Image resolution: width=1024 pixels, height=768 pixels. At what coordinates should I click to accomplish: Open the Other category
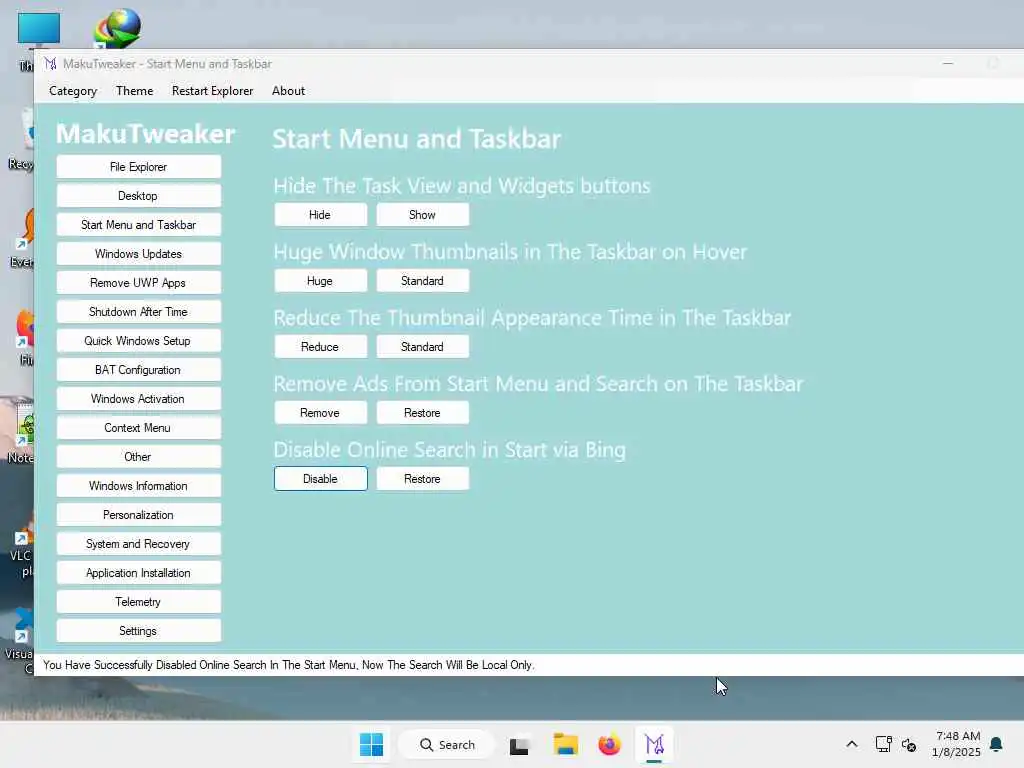(138, 456)
